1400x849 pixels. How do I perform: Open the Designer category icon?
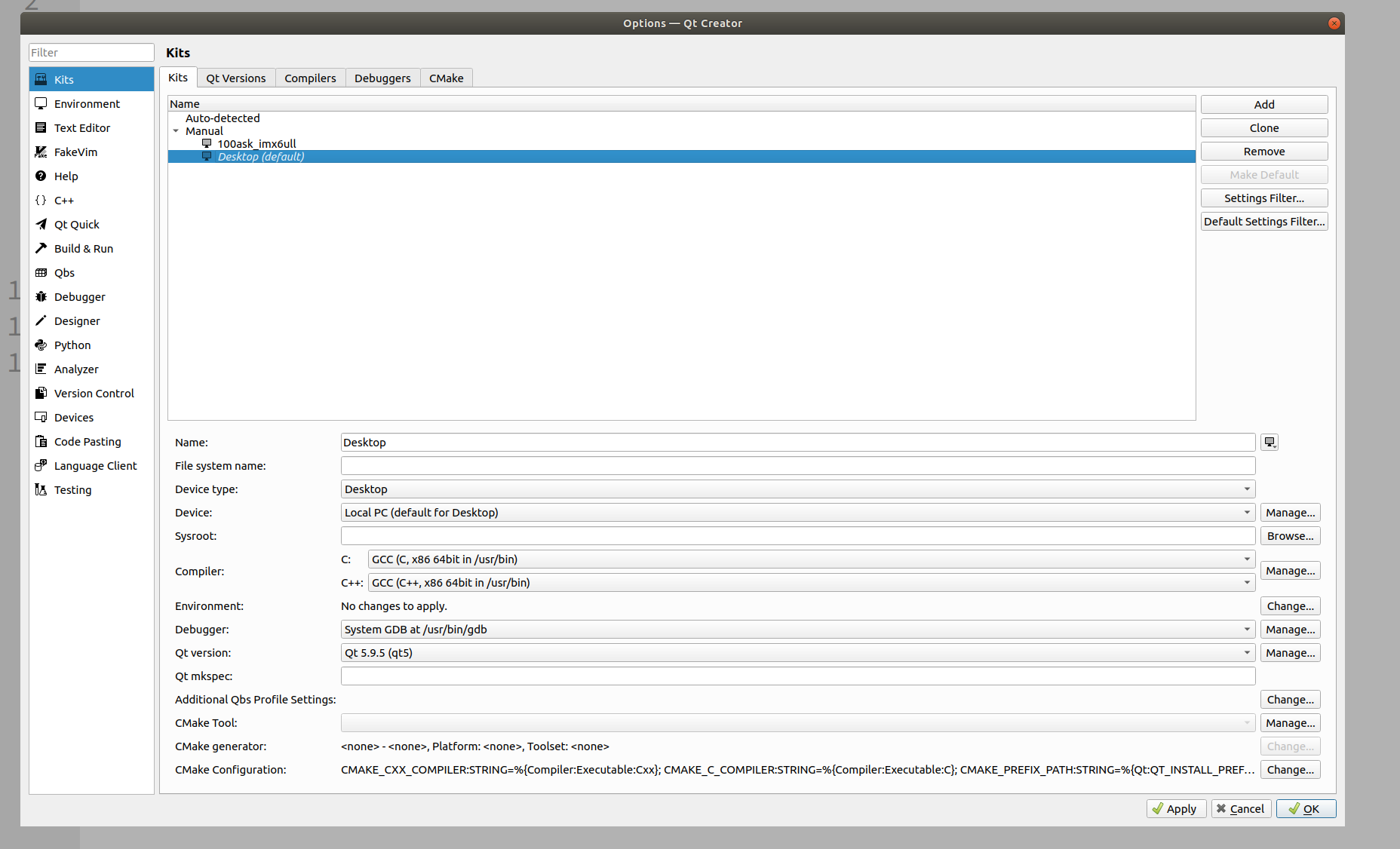pyautogui.click(x=41, y=320)
